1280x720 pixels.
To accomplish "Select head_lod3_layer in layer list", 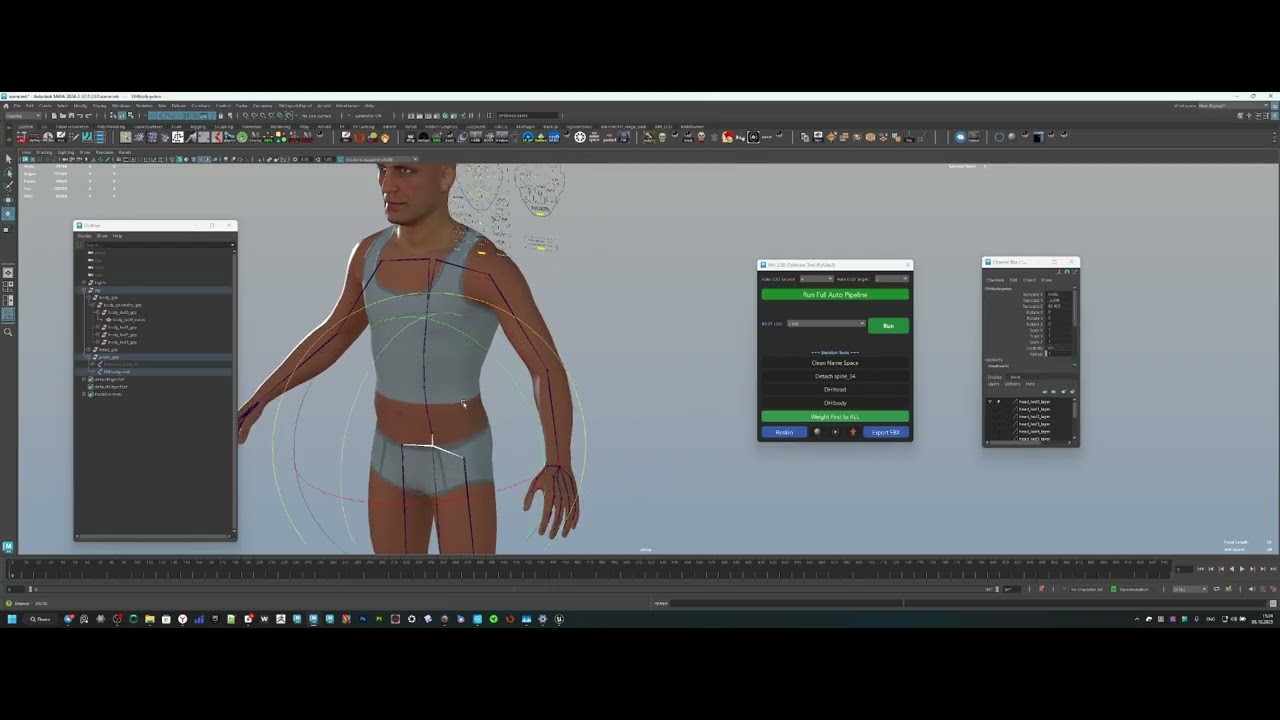I will tap(1034, 424).
